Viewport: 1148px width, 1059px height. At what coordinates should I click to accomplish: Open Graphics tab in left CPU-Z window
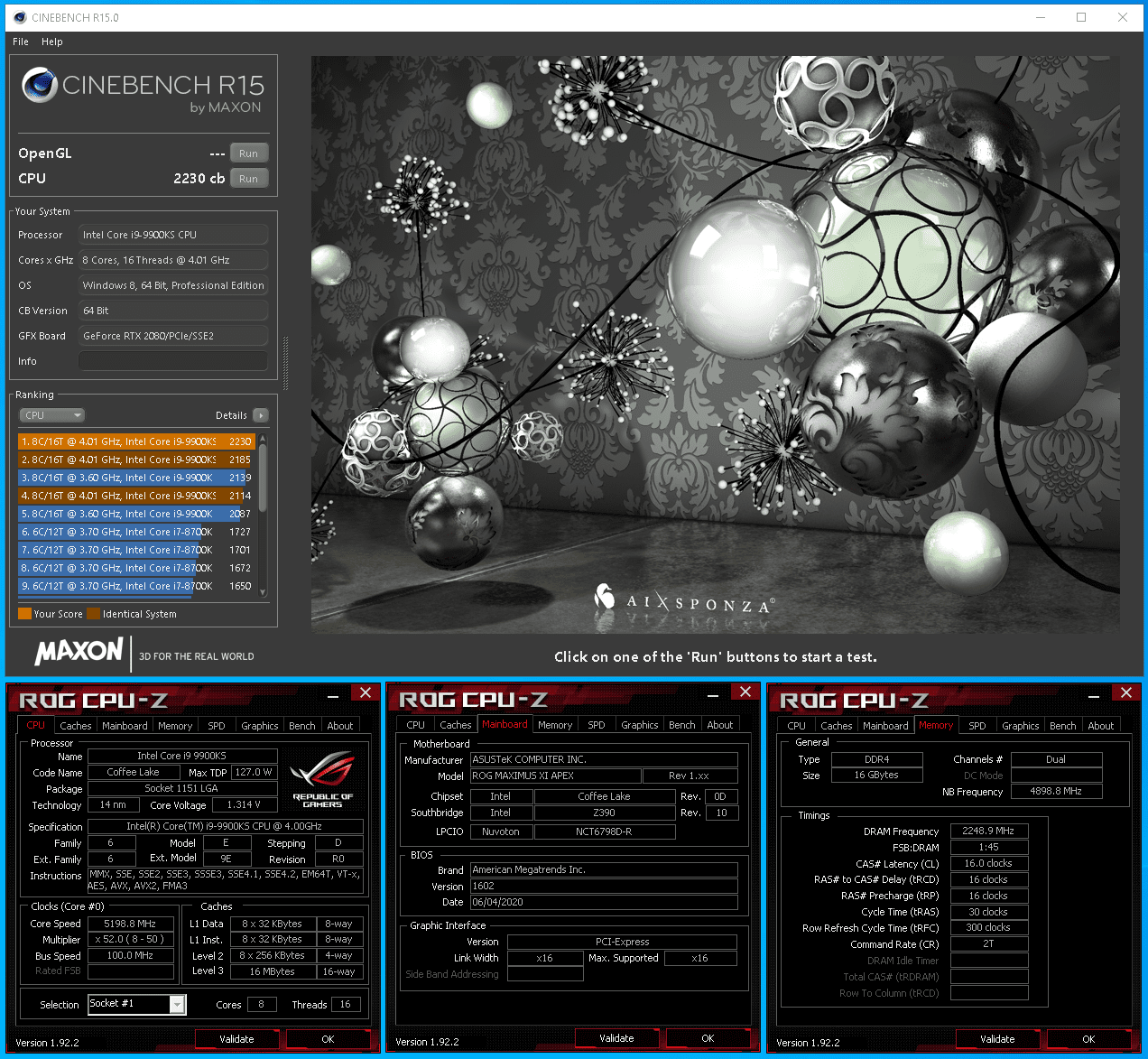[260, 726]
